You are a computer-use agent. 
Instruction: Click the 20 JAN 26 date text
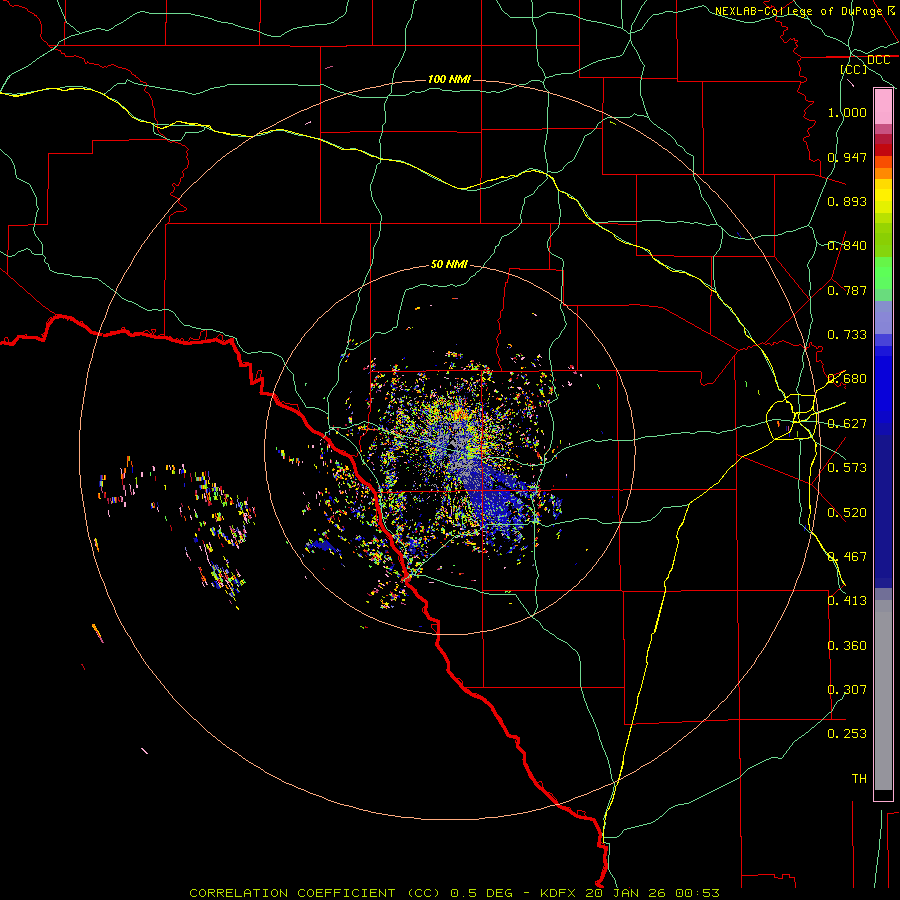625,893
